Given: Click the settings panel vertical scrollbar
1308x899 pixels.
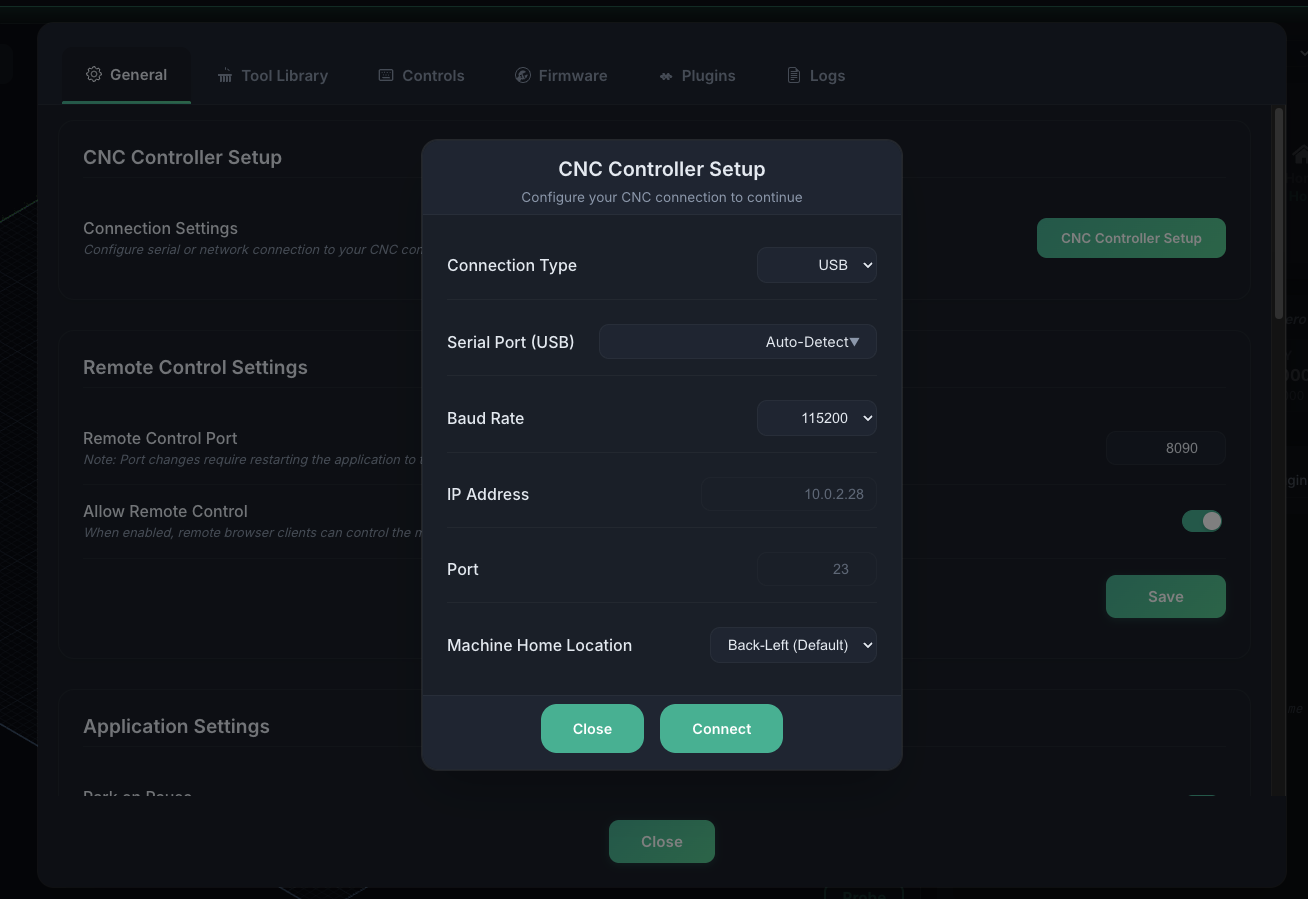Looking at the screenshot, I should [1278, 214].
